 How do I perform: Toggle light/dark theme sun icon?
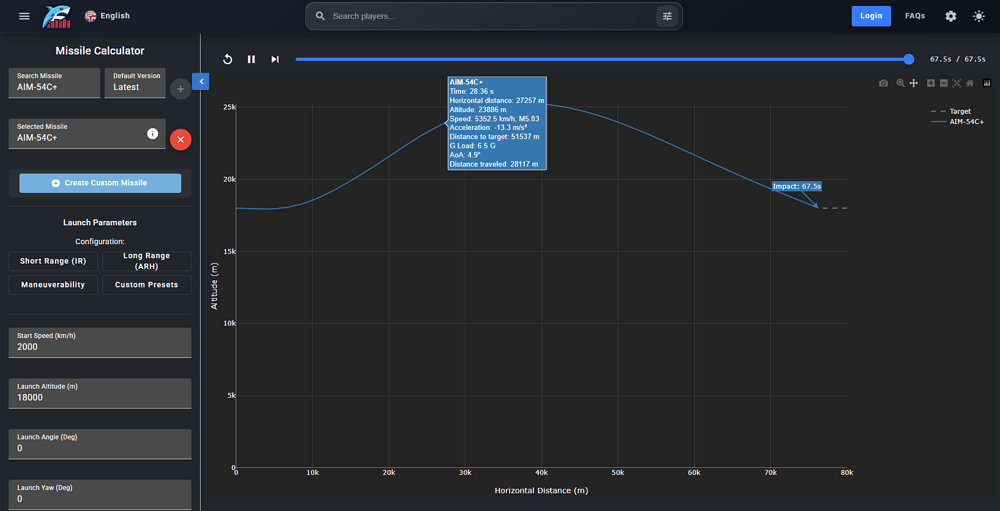[x=978, y=16]
